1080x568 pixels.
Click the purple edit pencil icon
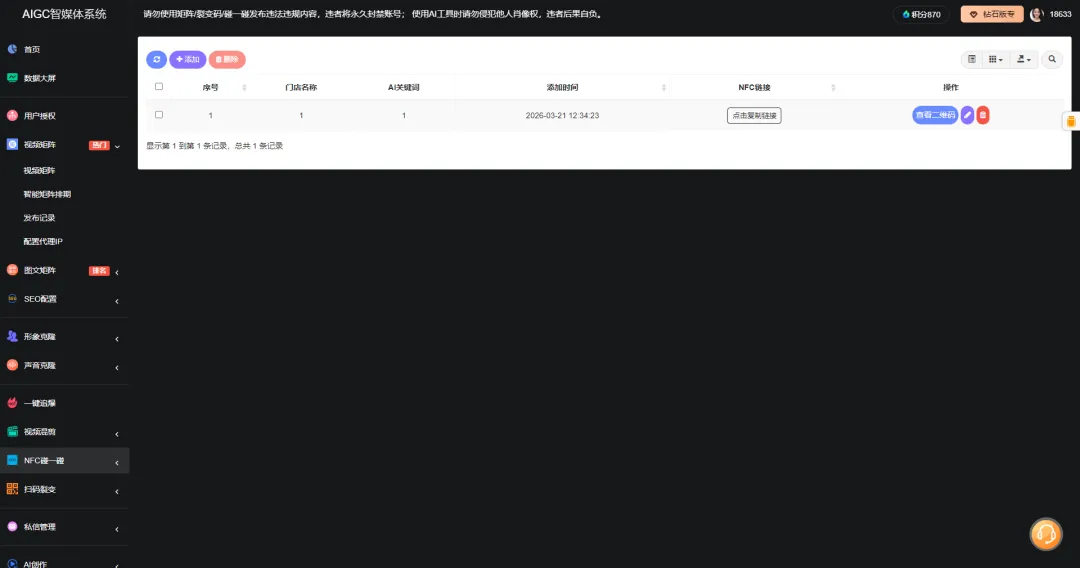pos(967,115)
